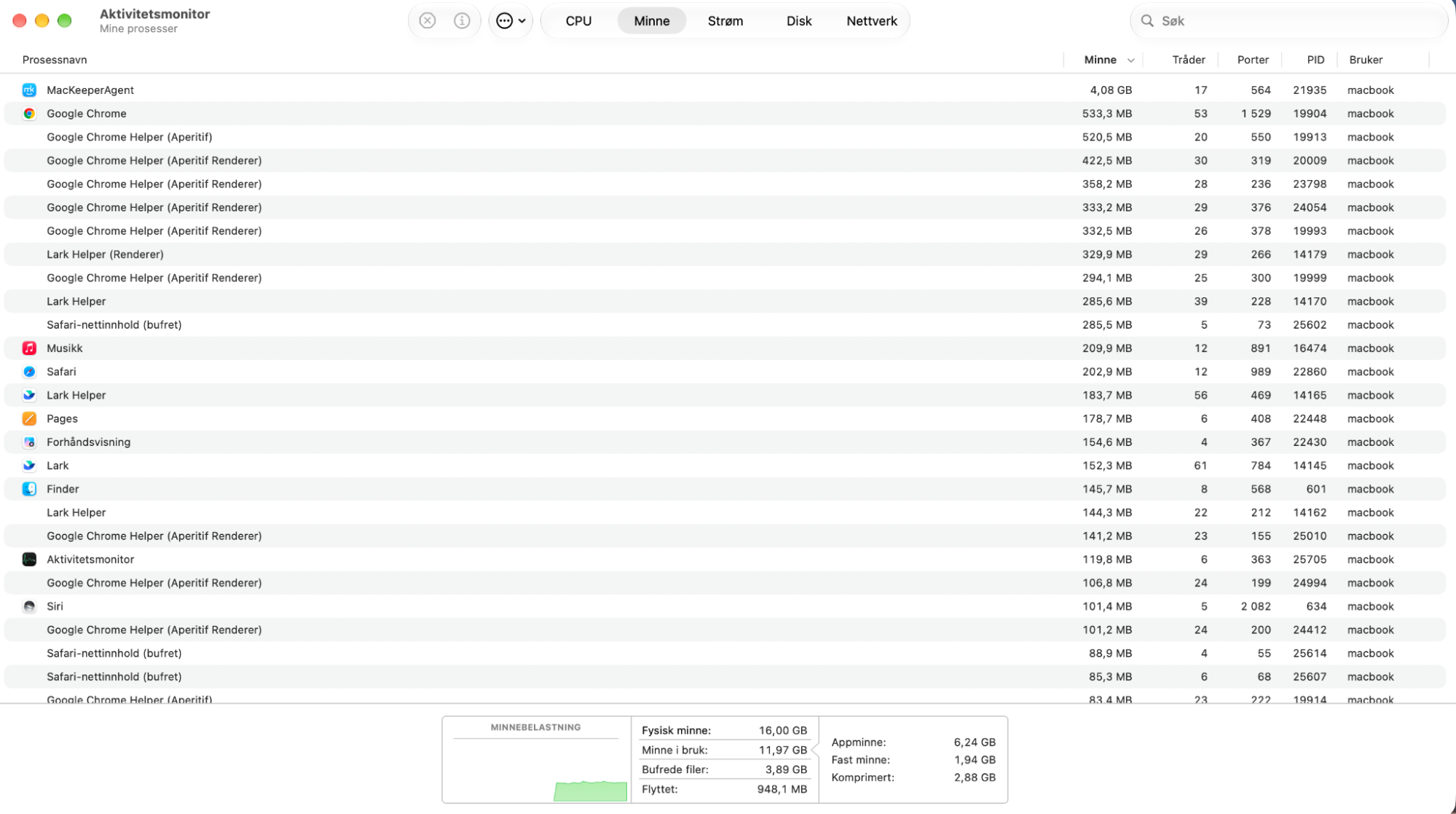This screenshot has width=1456, height=814.
Task: Sort by Prosessnavn column header
Action: 55,60
